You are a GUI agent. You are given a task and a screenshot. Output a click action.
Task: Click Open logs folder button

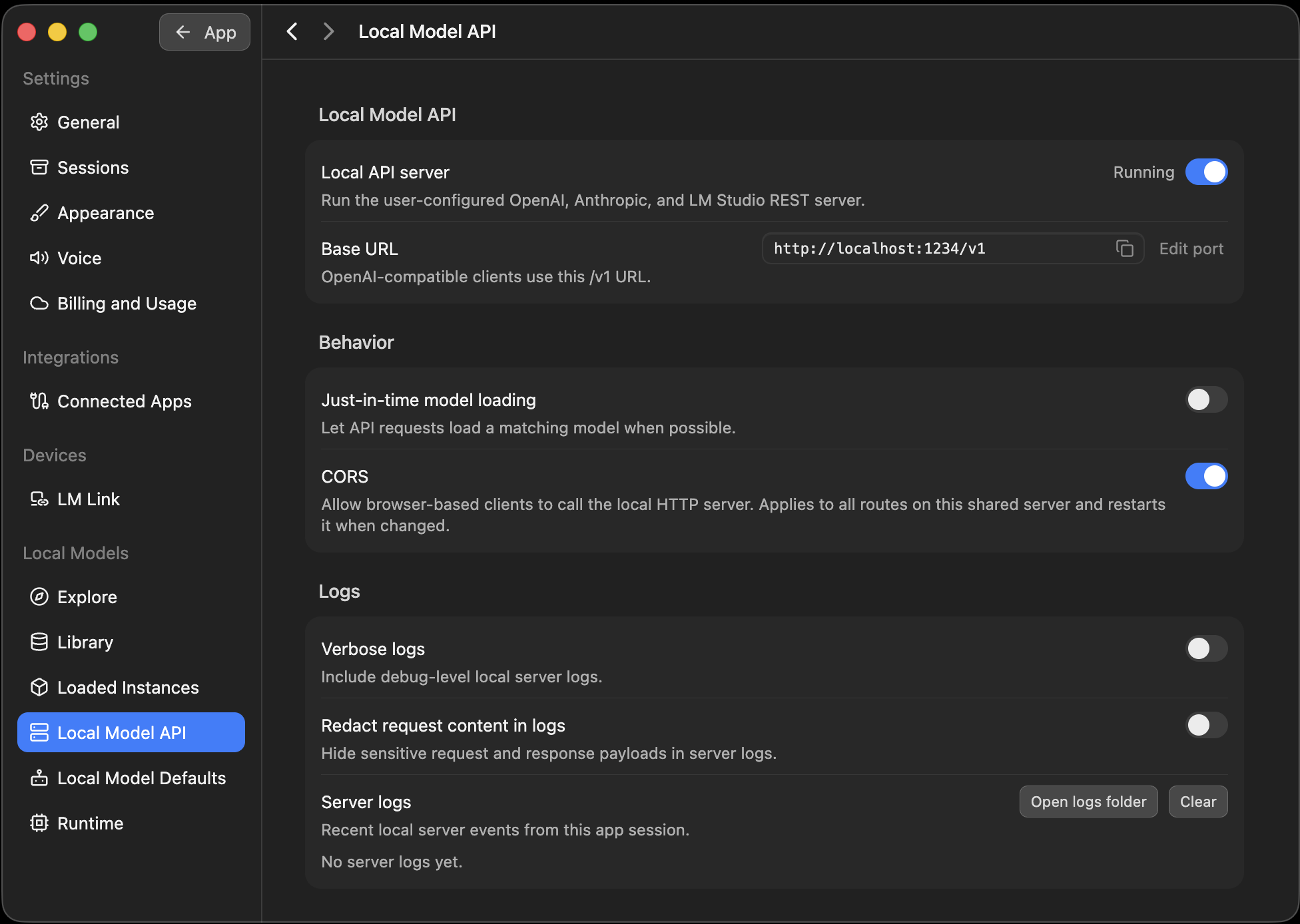[x=1088, y=802]
